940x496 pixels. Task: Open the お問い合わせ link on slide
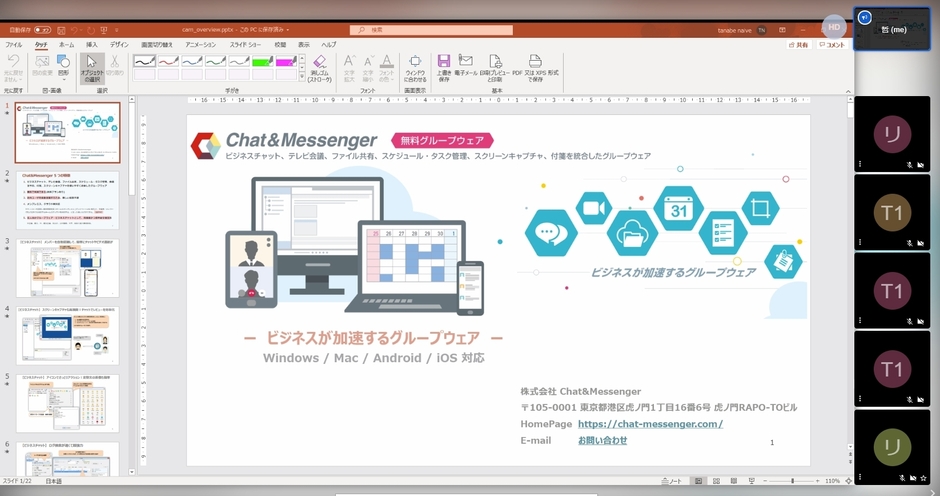[x=602, y=440]
